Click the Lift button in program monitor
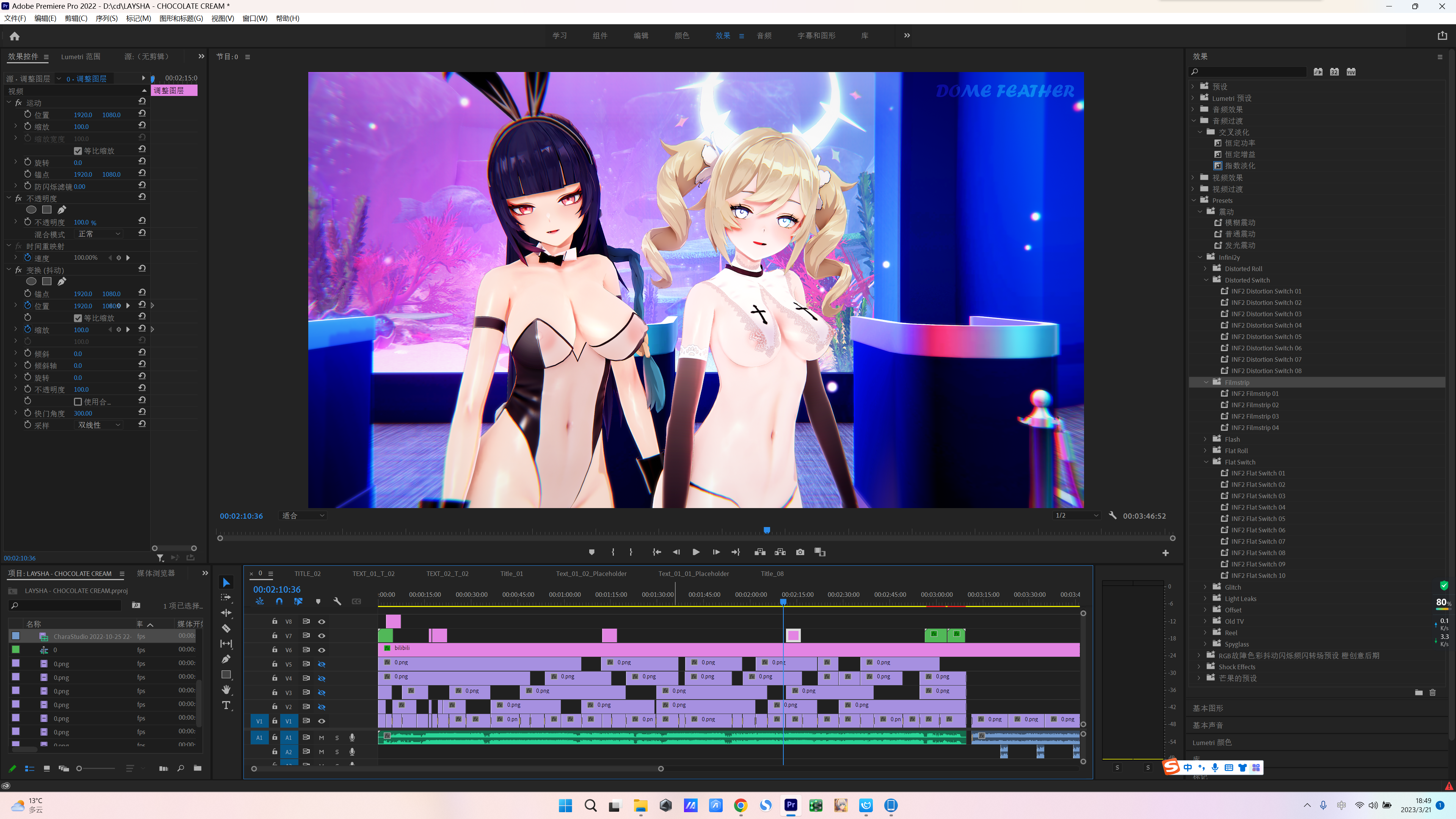Viewport: 1456px width, 819px height. (x=759, y=552)
